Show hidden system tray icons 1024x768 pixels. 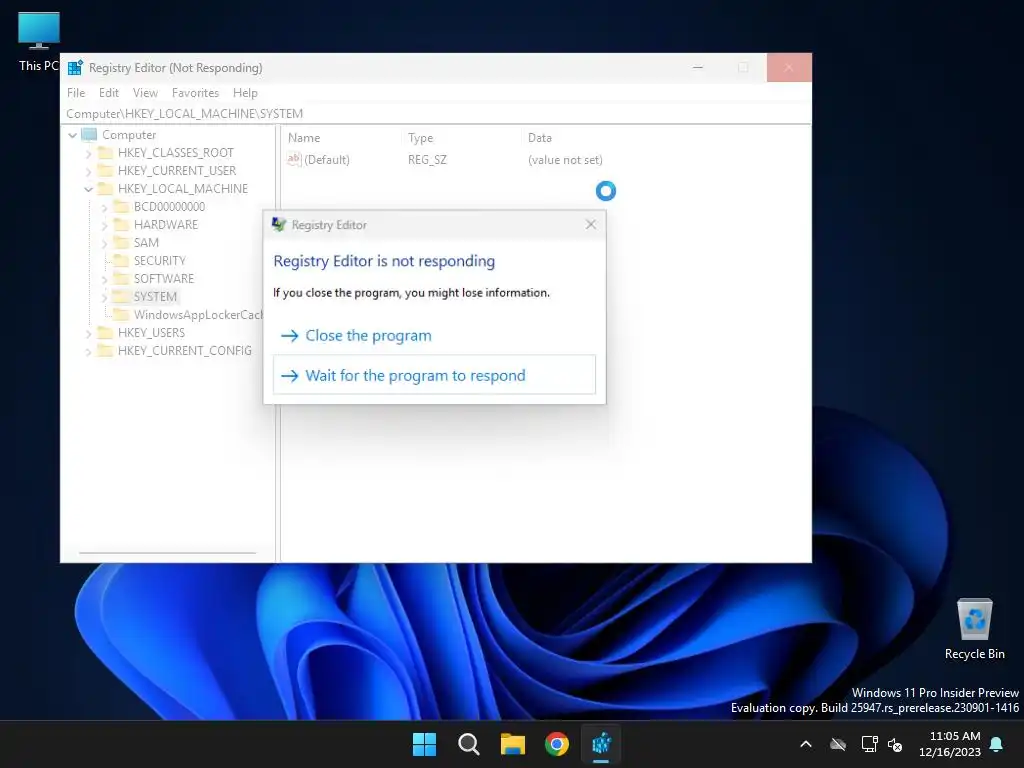806,744
